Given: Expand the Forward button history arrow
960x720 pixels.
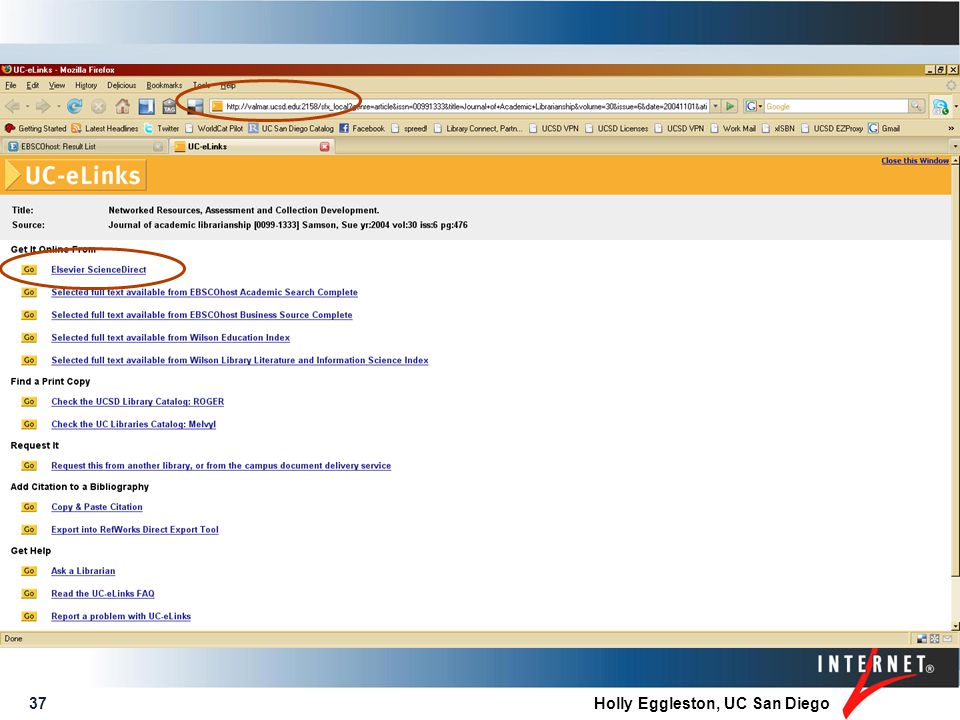Looking at the screenshot, I should click(x=58, y=107).
